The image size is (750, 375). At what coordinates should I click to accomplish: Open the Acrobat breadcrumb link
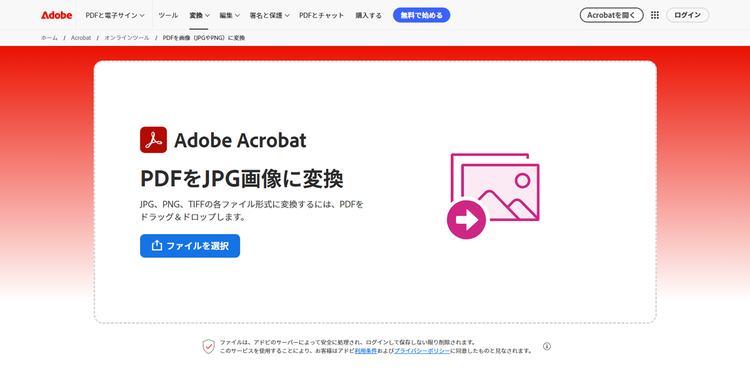[x=81, y=38]
